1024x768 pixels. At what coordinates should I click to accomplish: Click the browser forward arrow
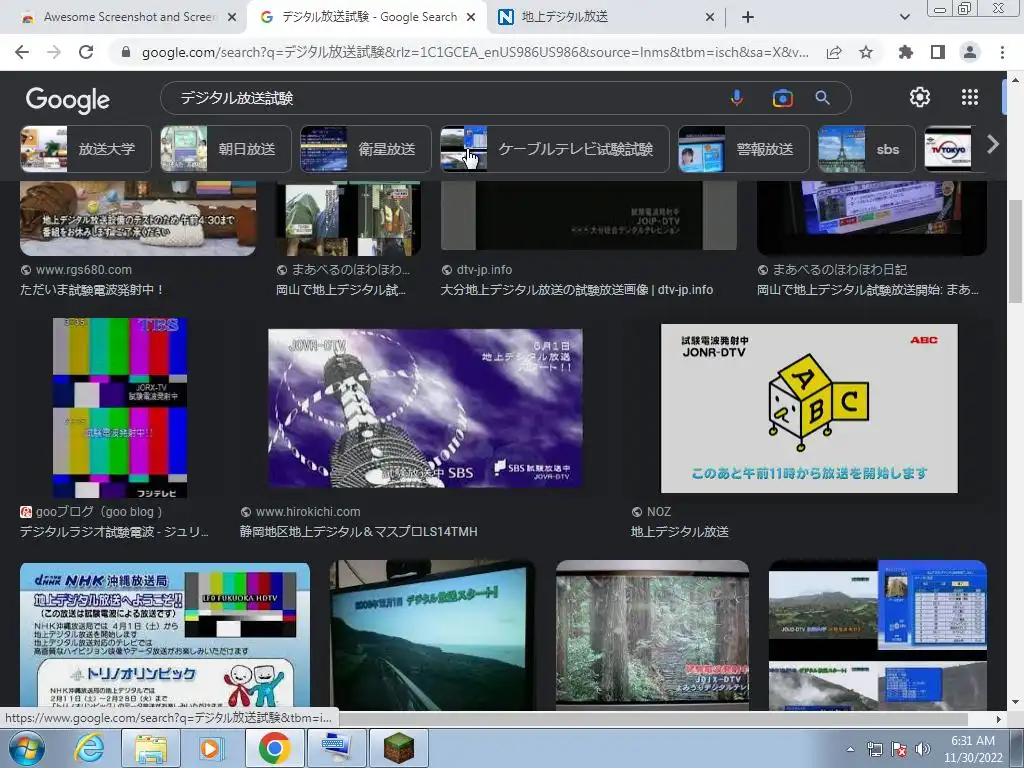(x=54, y=52)
